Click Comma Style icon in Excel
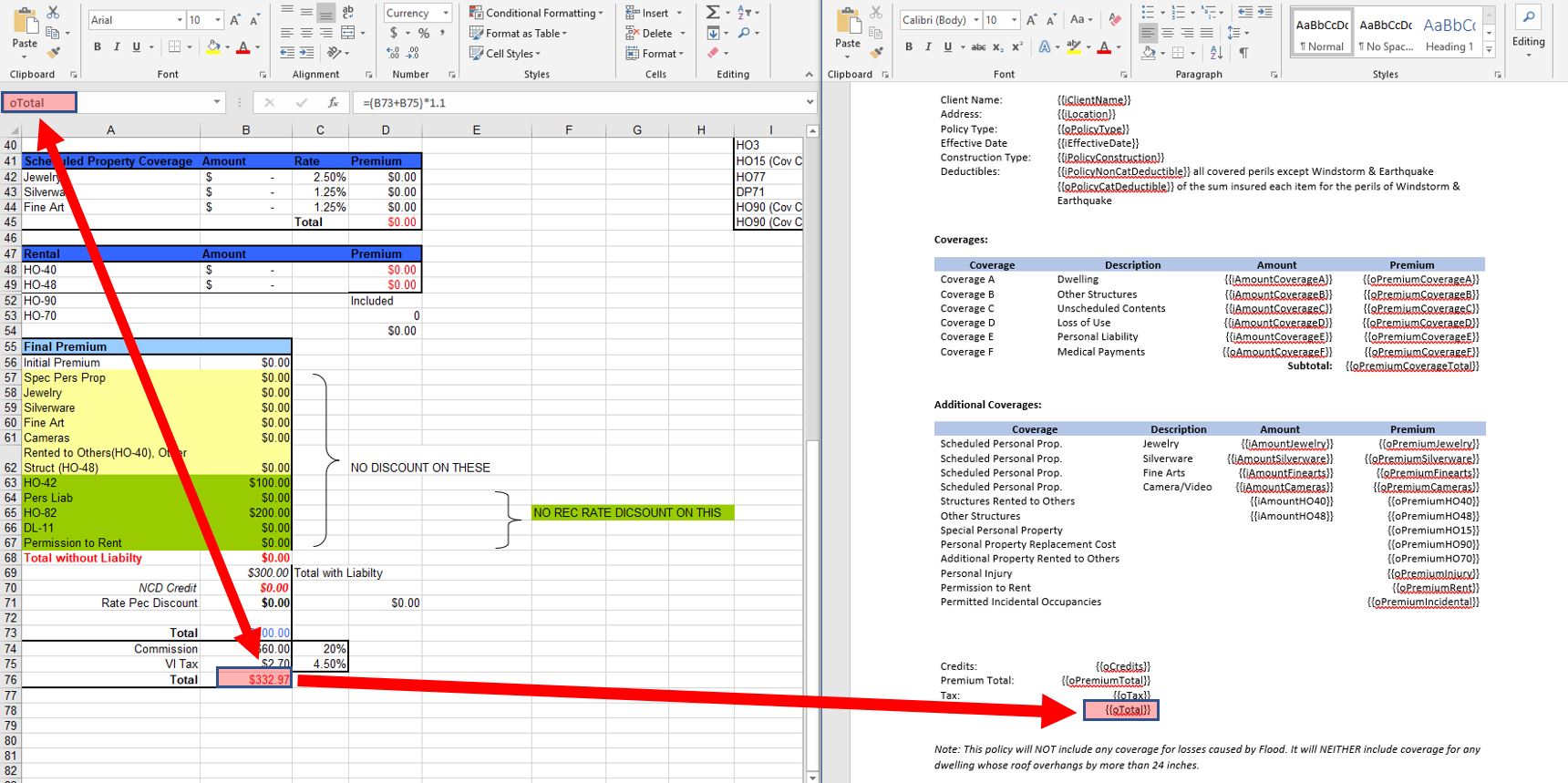Screen dimensions: 1568x783 (442, 33)
